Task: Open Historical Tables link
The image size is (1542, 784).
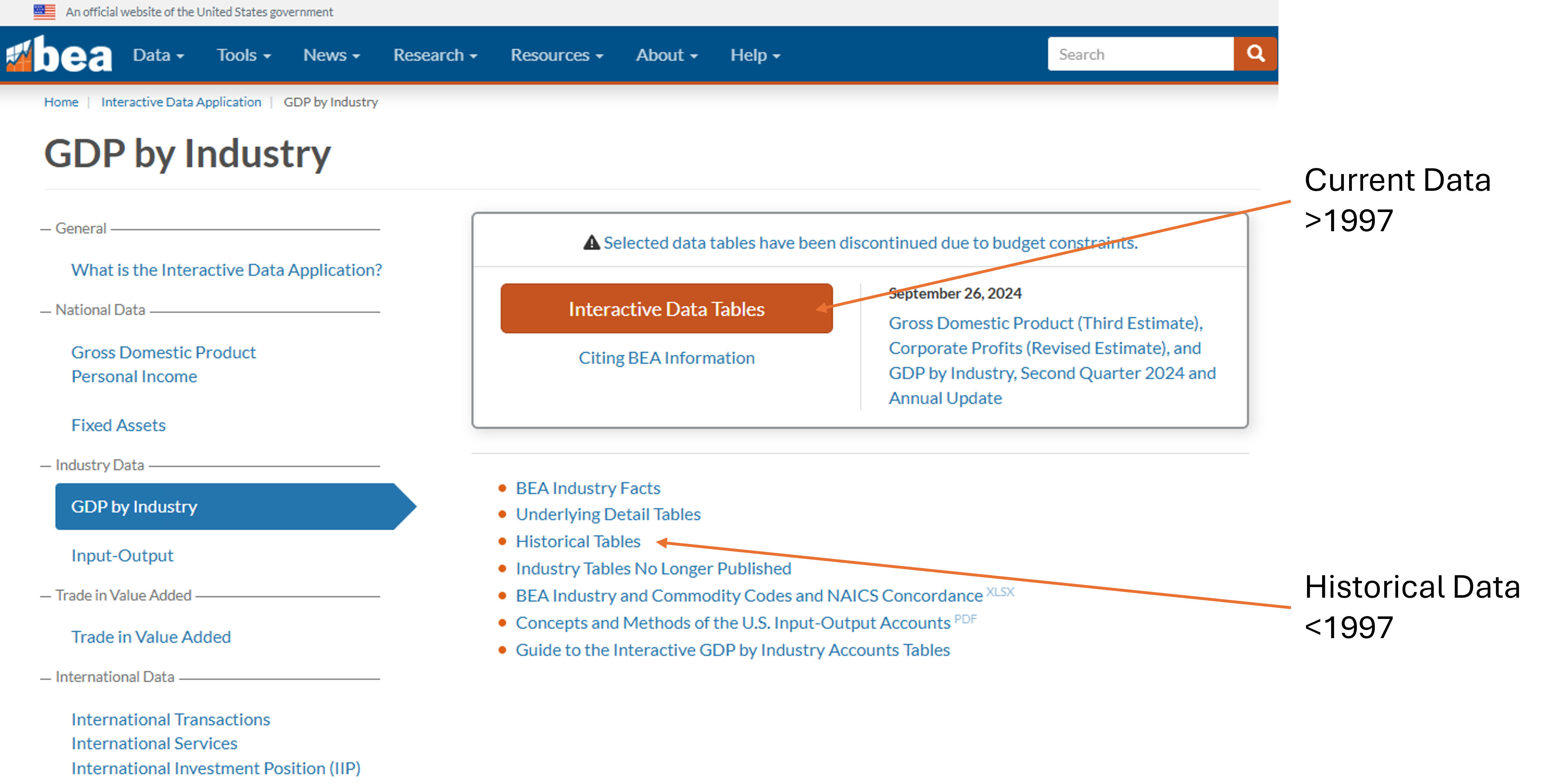Action: click(x=578, y=541)
